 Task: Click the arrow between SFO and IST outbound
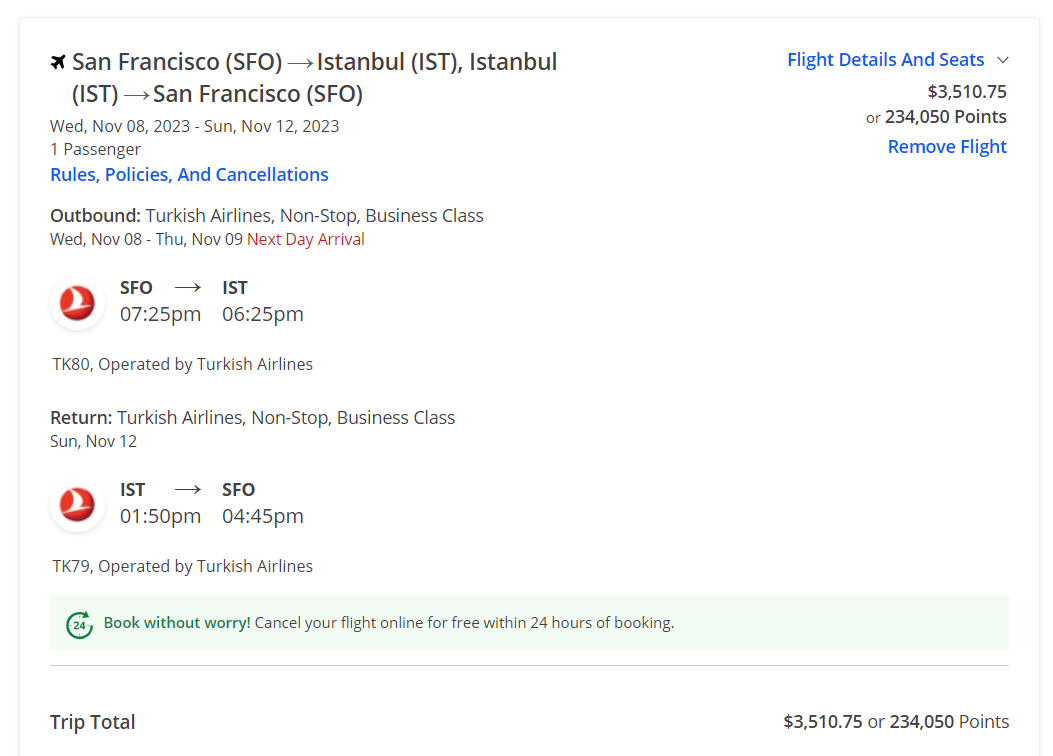pos(187,287)
